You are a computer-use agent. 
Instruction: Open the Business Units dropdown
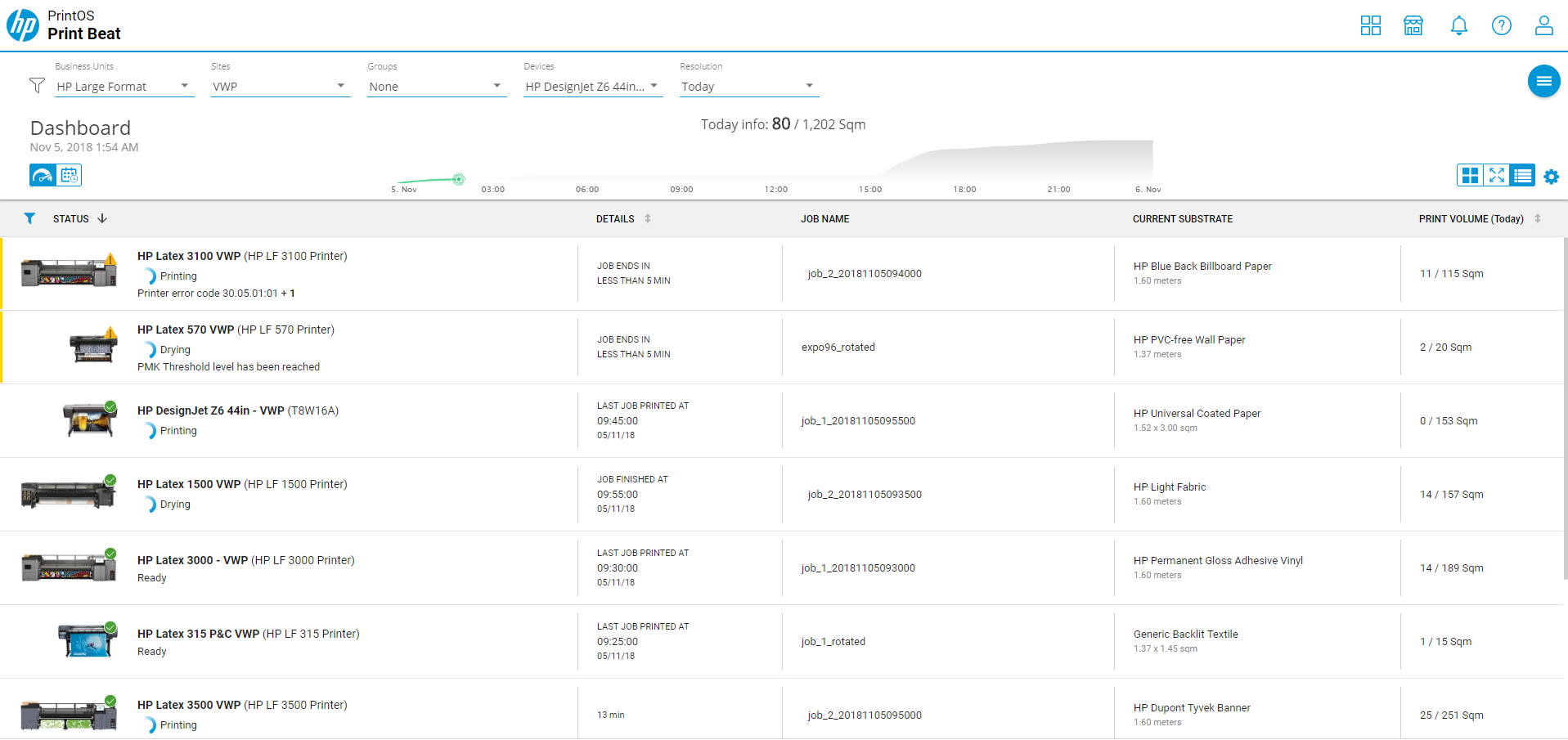[x=124, y=86]
